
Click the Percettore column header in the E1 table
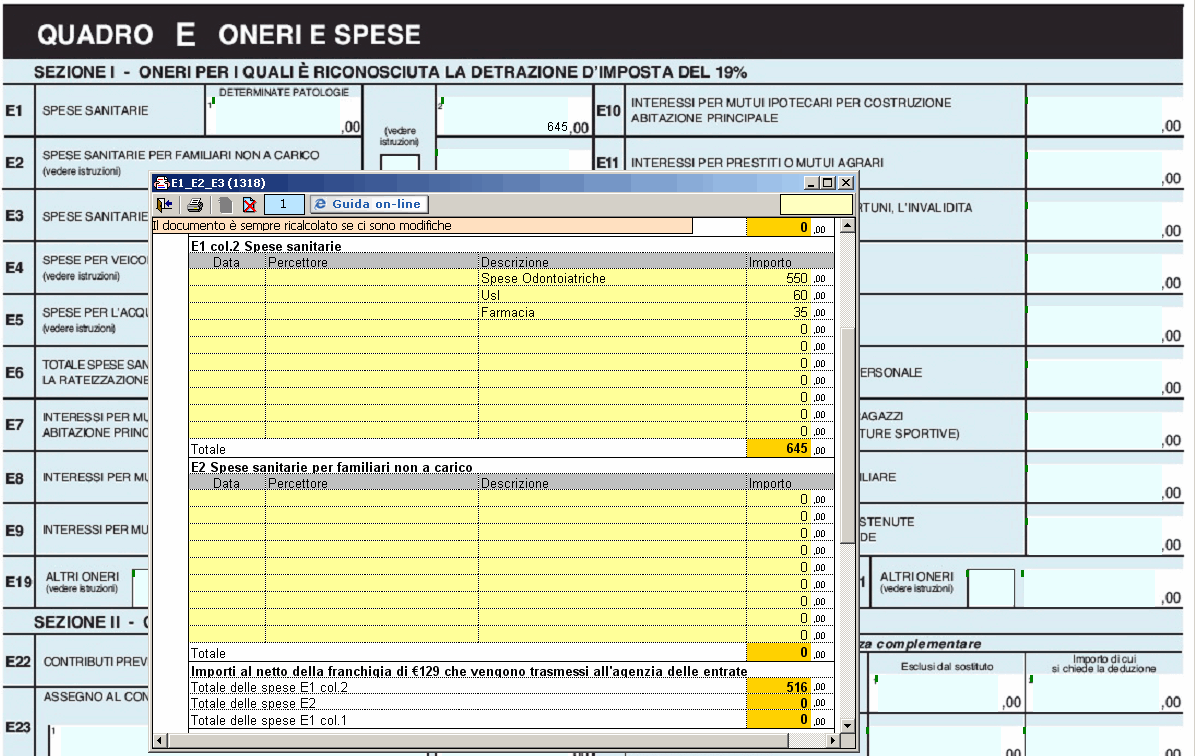[372, 262]
